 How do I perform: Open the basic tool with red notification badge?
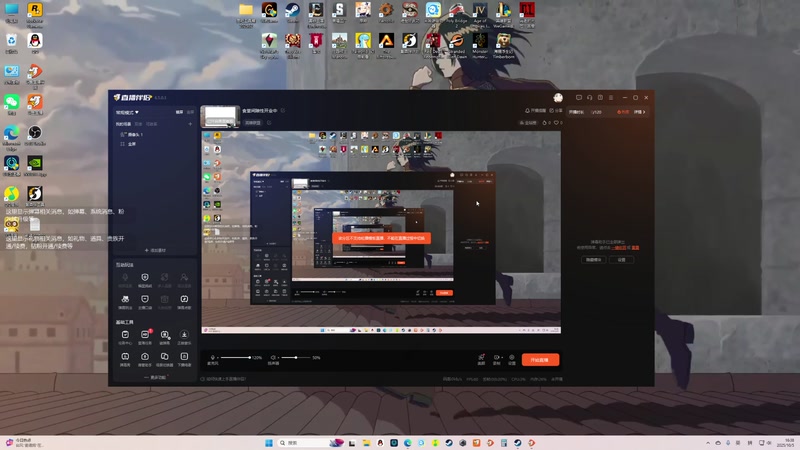coord(145,337)
